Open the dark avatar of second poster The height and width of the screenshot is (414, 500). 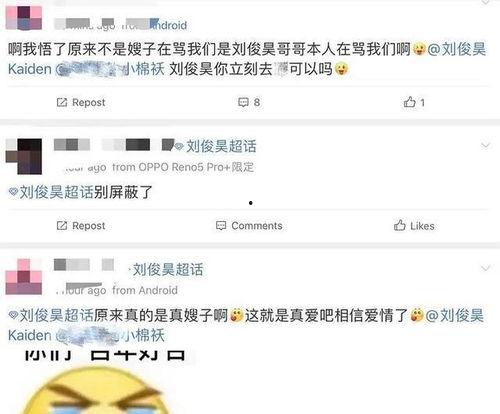pyautogui.click(x=24, y=156)
